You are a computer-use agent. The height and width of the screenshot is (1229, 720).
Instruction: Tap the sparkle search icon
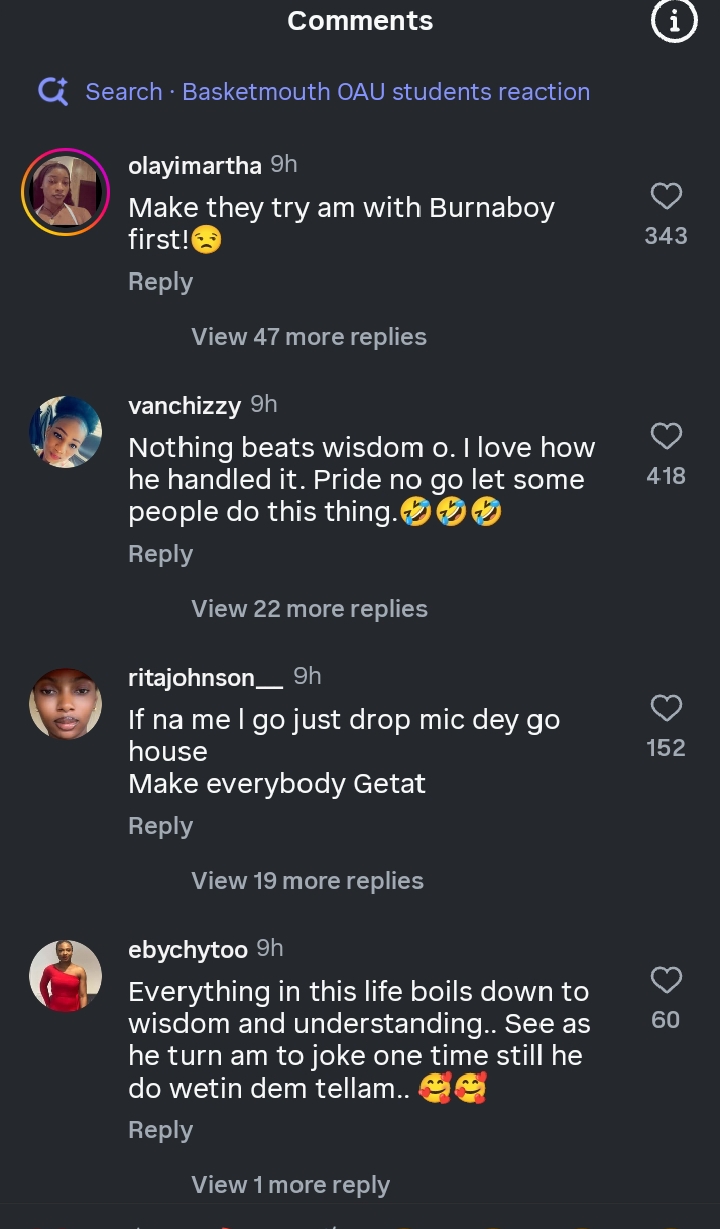53,92
